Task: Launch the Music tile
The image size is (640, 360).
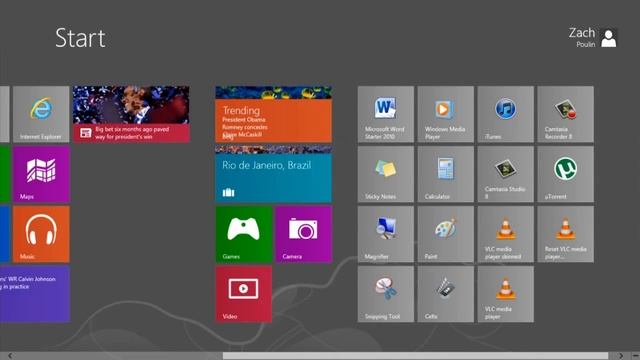Action: click(41, 234)
